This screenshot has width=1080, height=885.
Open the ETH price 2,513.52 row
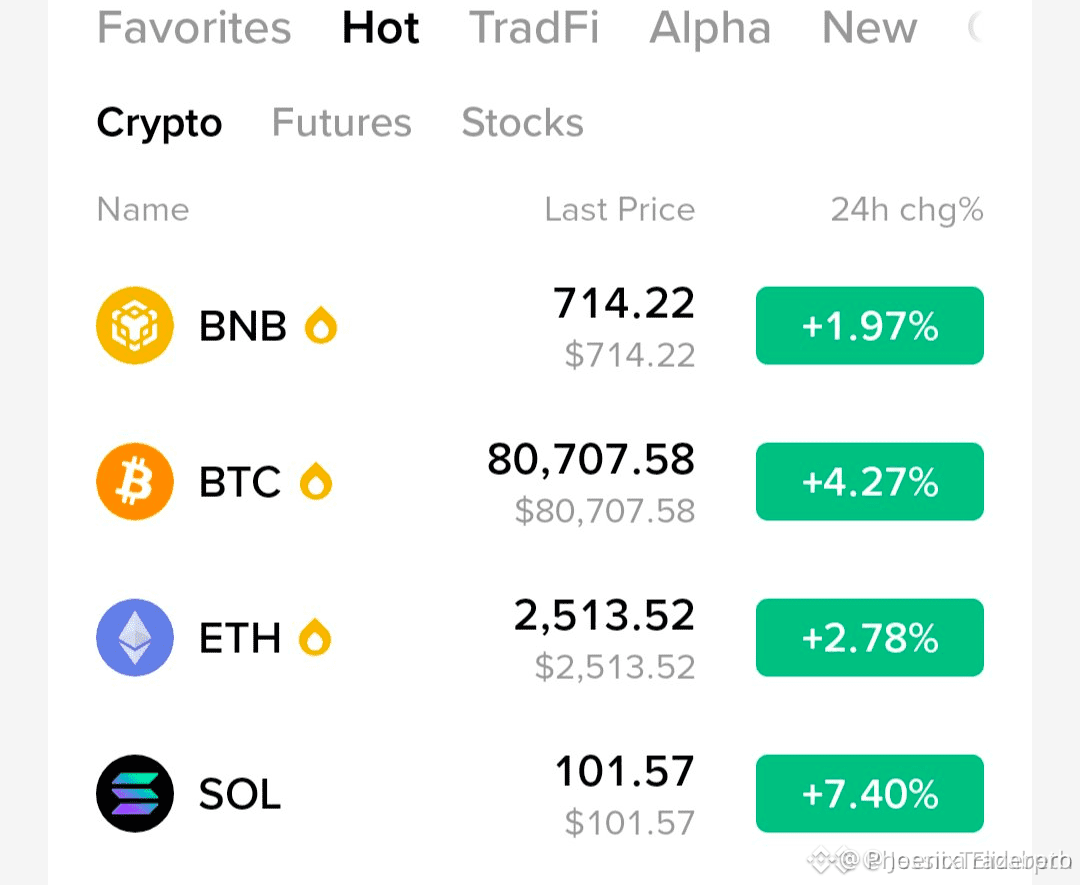540,638
